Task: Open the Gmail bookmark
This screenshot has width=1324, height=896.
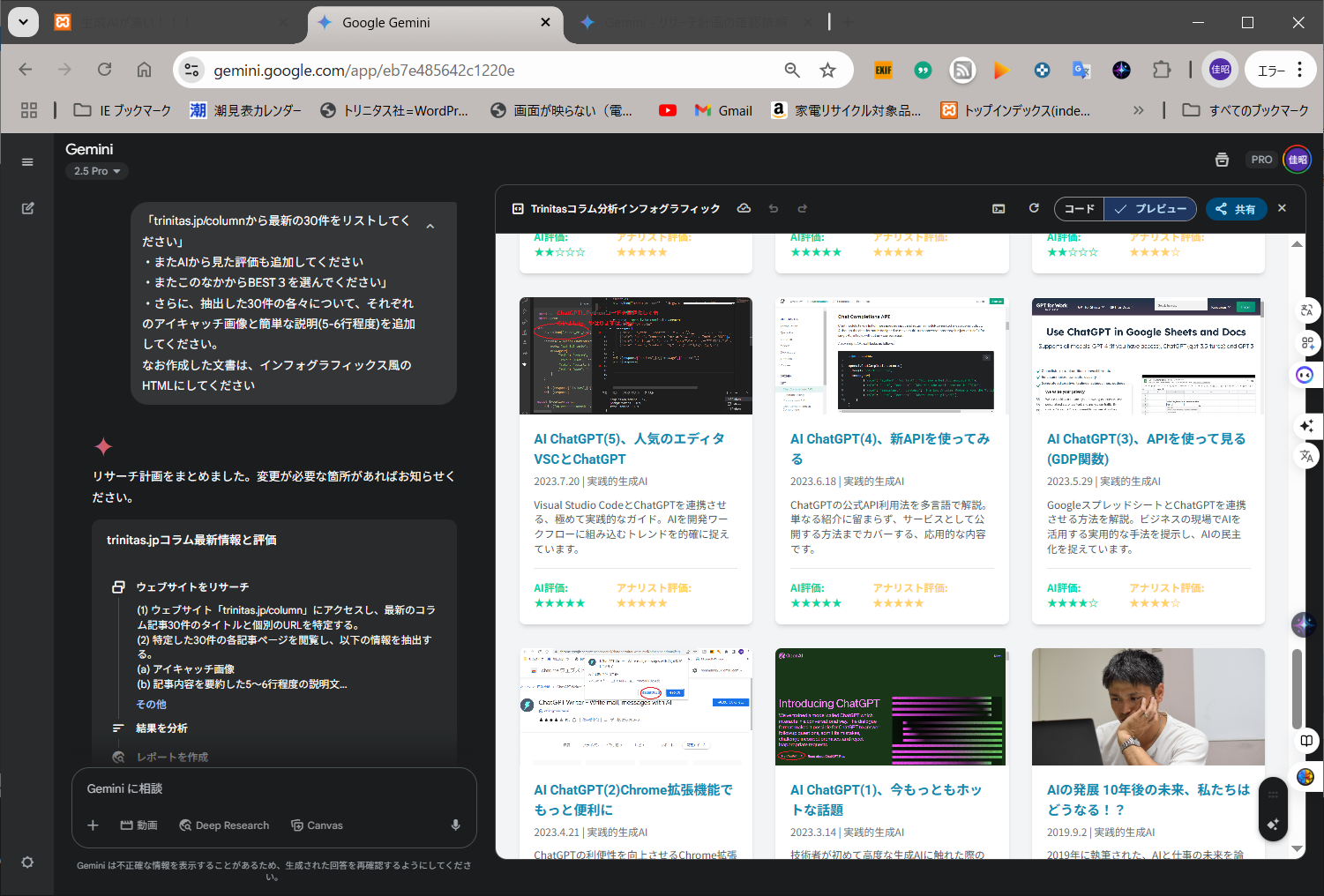Action: point(723,110)
